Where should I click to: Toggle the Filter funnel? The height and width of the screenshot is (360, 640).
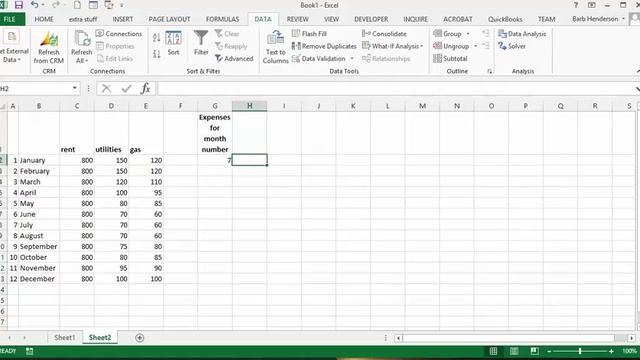pos(201,43)
